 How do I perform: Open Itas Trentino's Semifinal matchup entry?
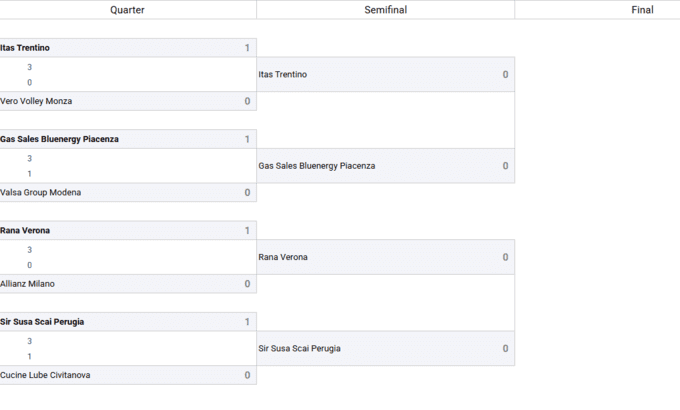pyautogui.click(x=283, y=75)
